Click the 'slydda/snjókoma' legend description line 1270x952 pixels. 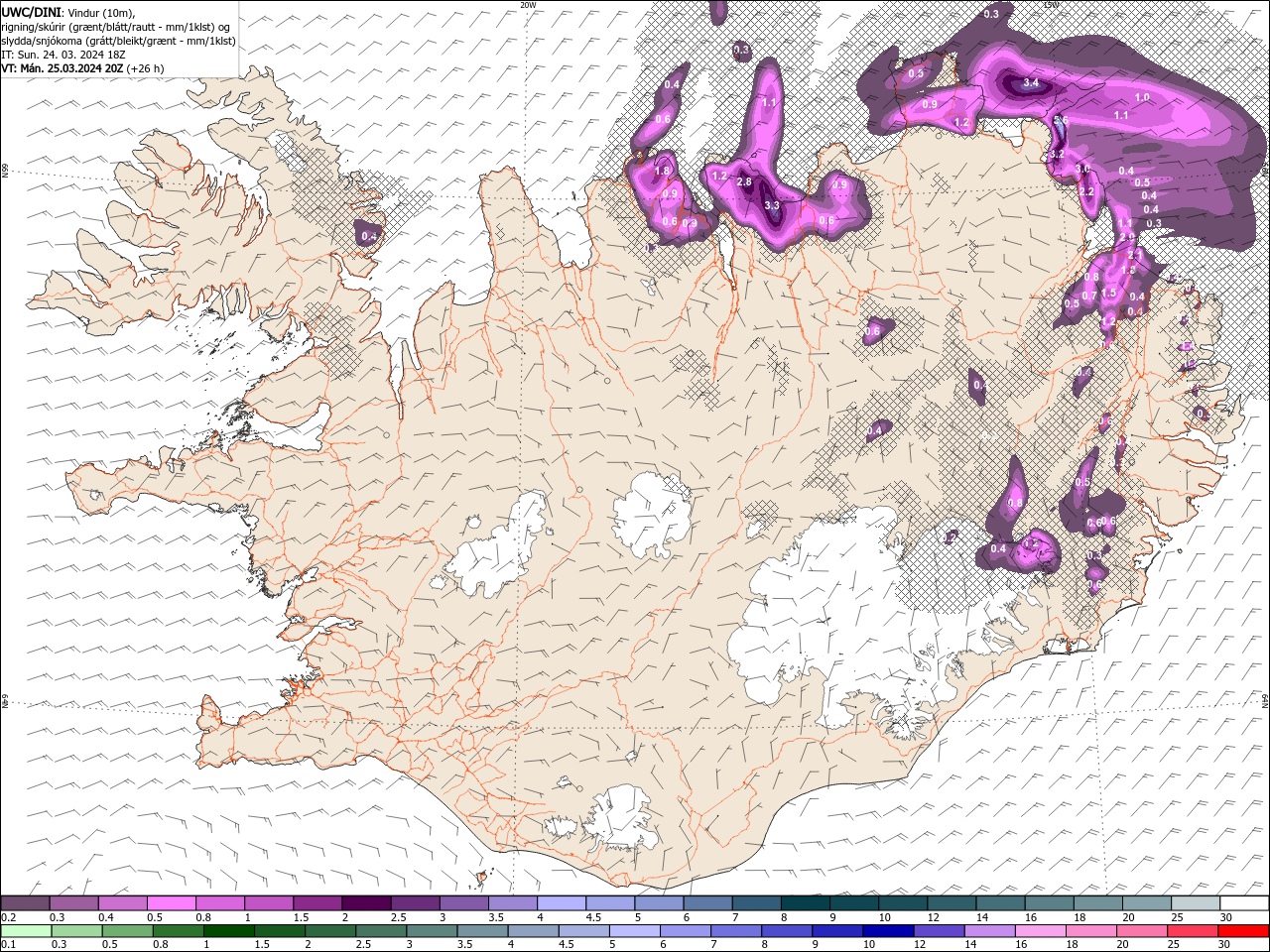pyautogui.click(x=118, y=41)
